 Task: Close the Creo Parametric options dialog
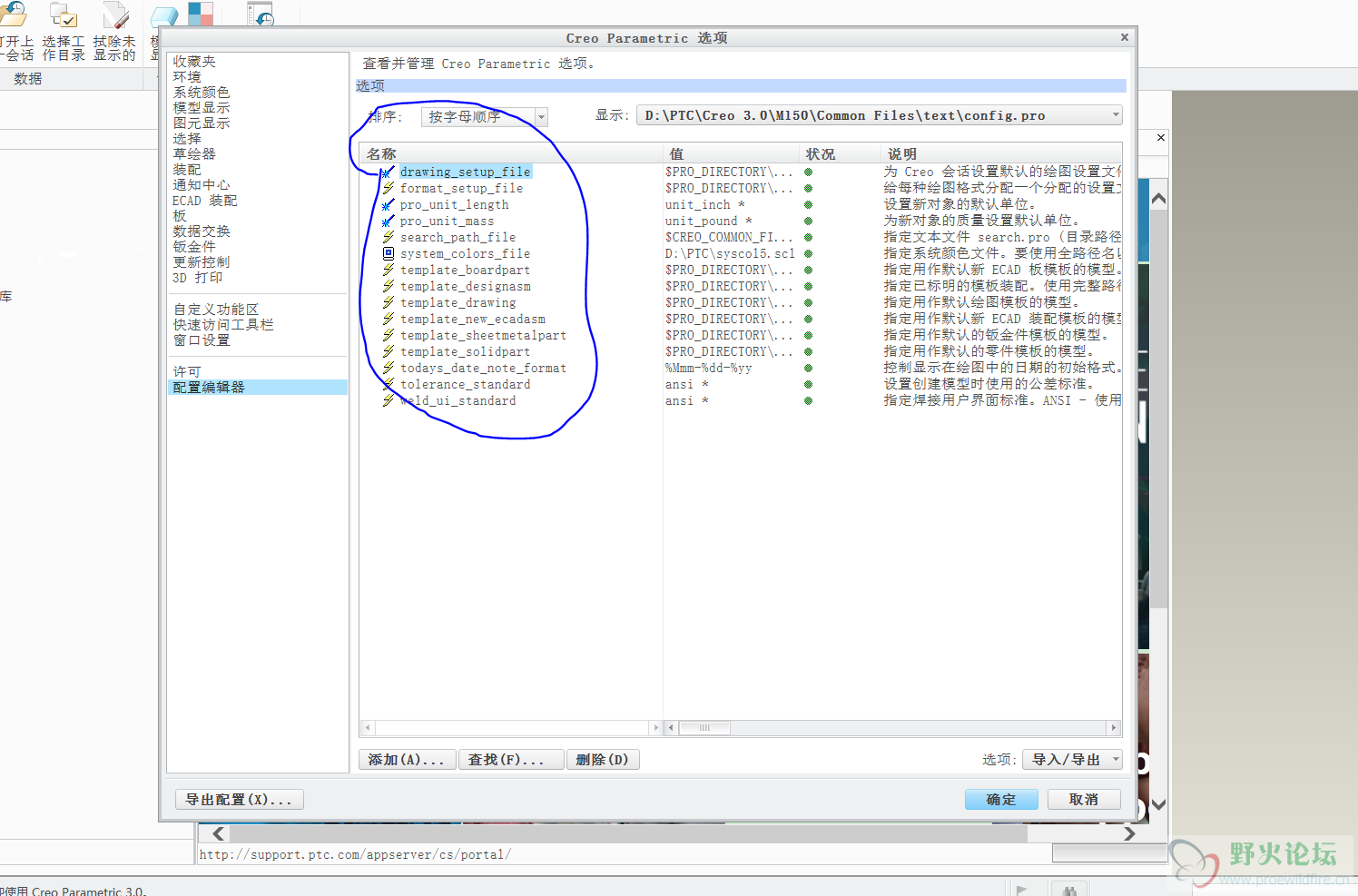pos(1125,37)
